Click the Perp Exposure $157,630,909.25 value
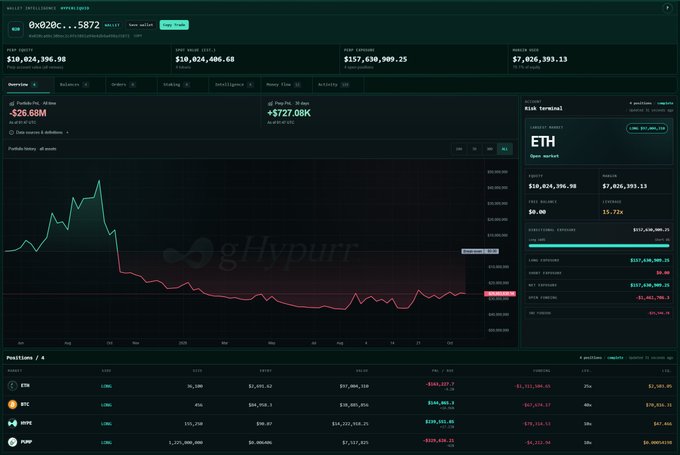The image size is (680, 455). pyautogui.click(x=376, y=59)
